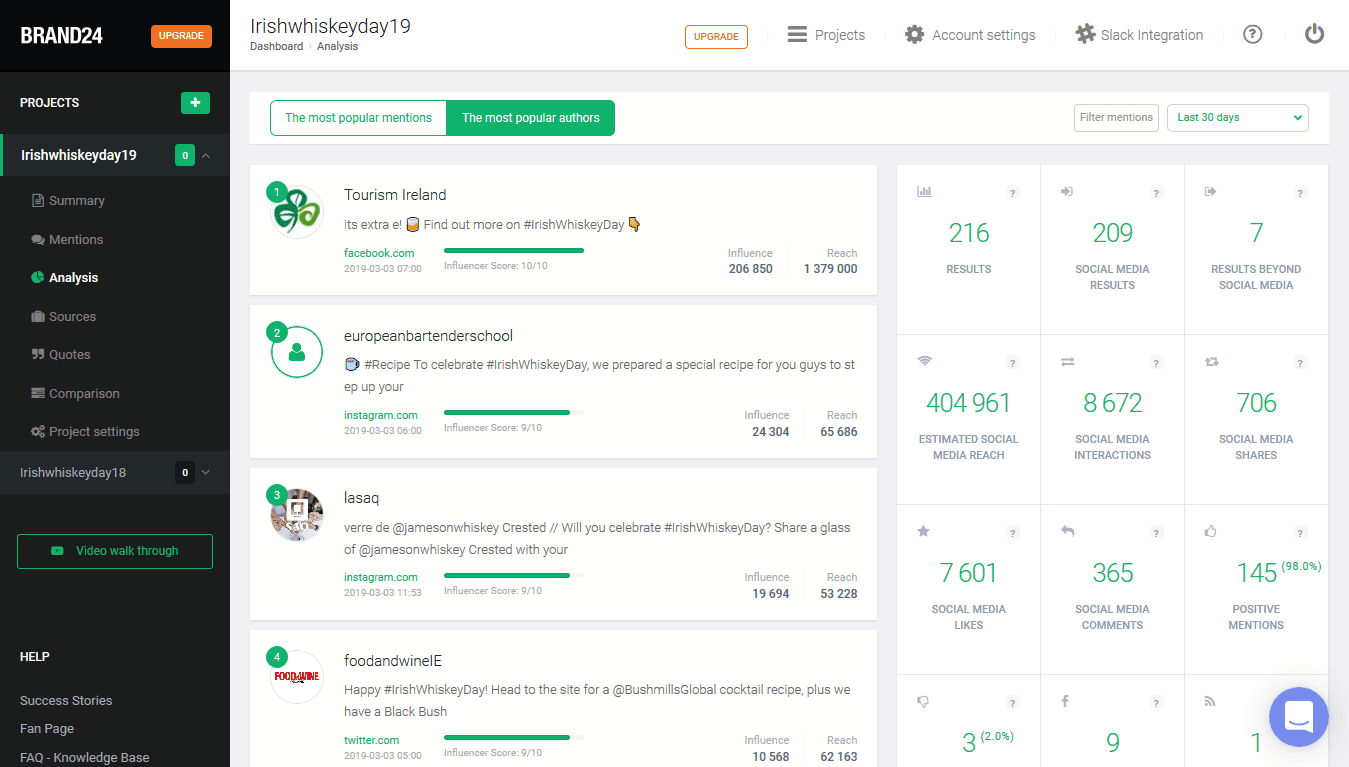Click help icon on Social Media Shares tile

pyautogui.click(x=1300, y=363)
